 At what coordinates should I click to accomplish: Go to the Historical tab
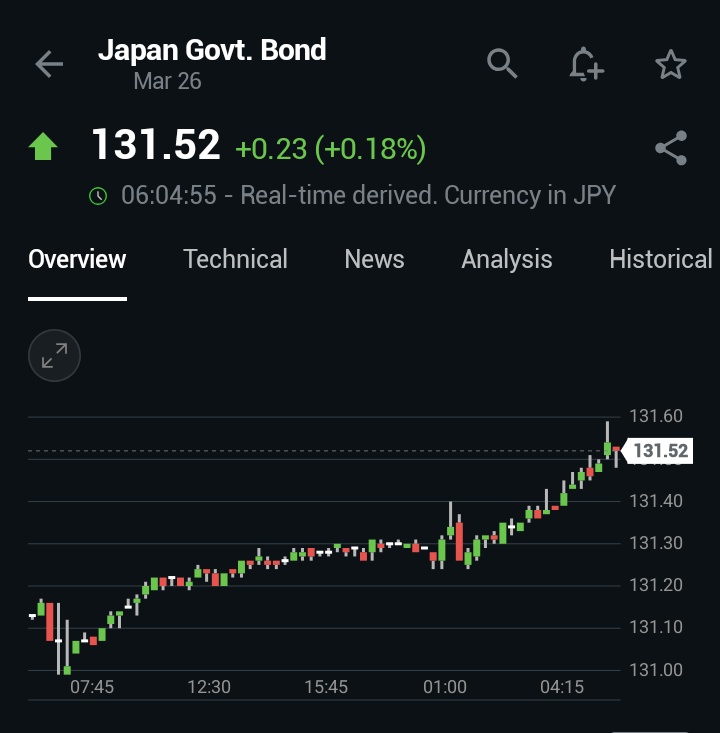click(661, 259)
